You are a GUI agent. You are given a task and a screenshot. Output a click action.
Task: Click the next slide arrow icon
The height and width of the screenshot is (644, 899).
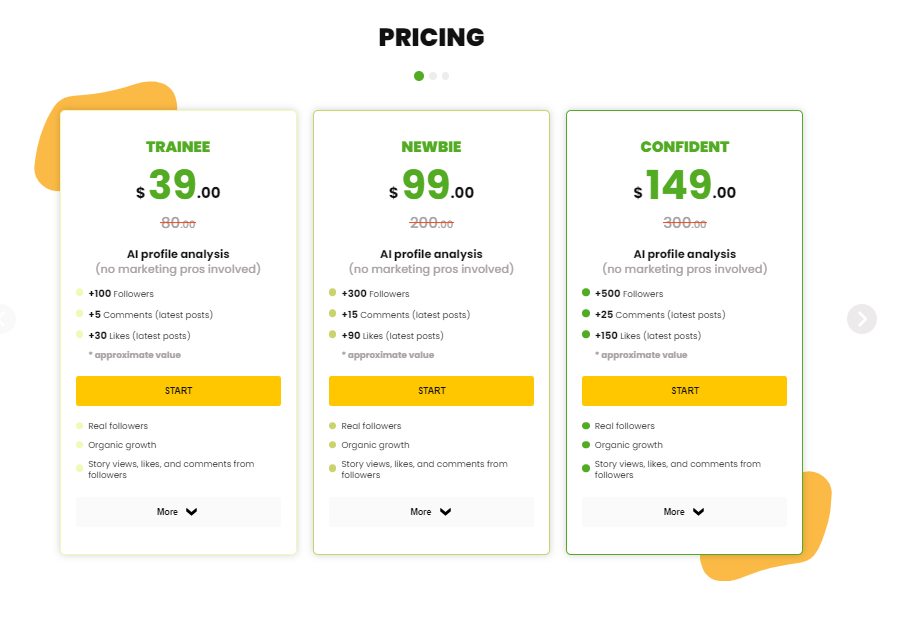861,319
